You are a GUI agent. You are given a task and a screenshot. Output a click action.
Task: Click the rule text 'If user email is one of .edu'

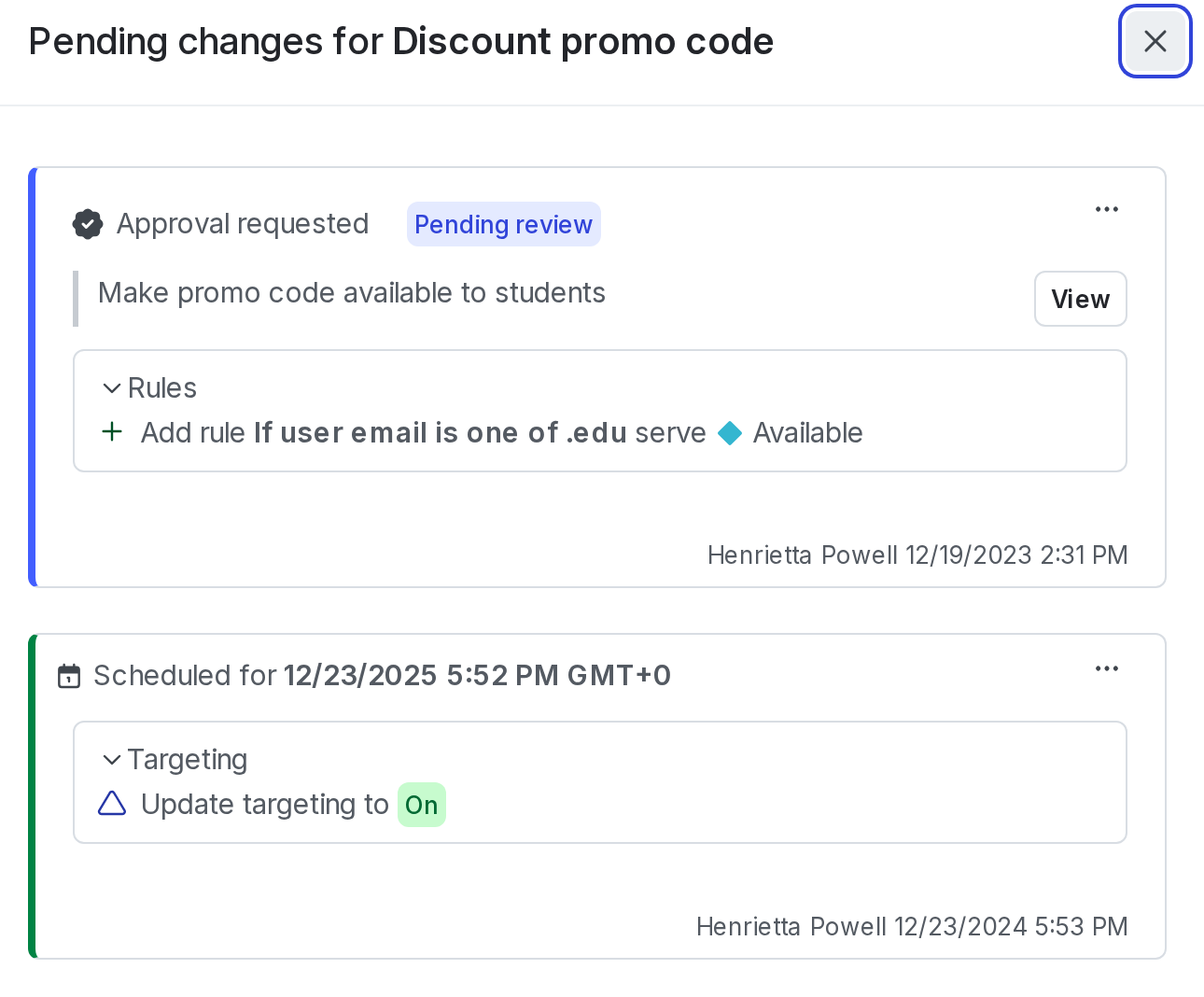441,433
